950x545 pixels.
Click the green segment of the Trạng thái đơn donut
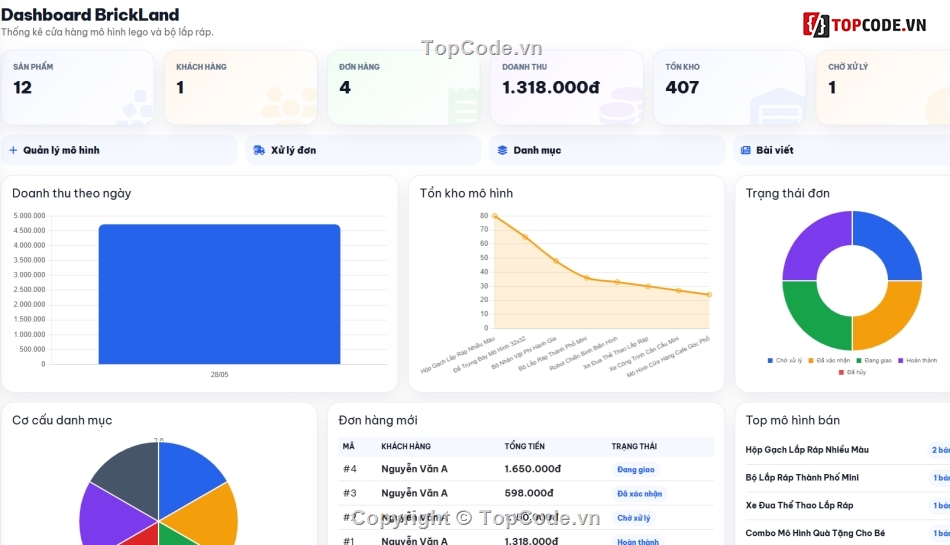[817, 316]
